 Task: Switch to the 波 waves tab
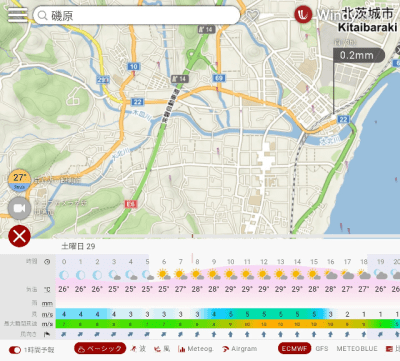[x=138, y=349]
